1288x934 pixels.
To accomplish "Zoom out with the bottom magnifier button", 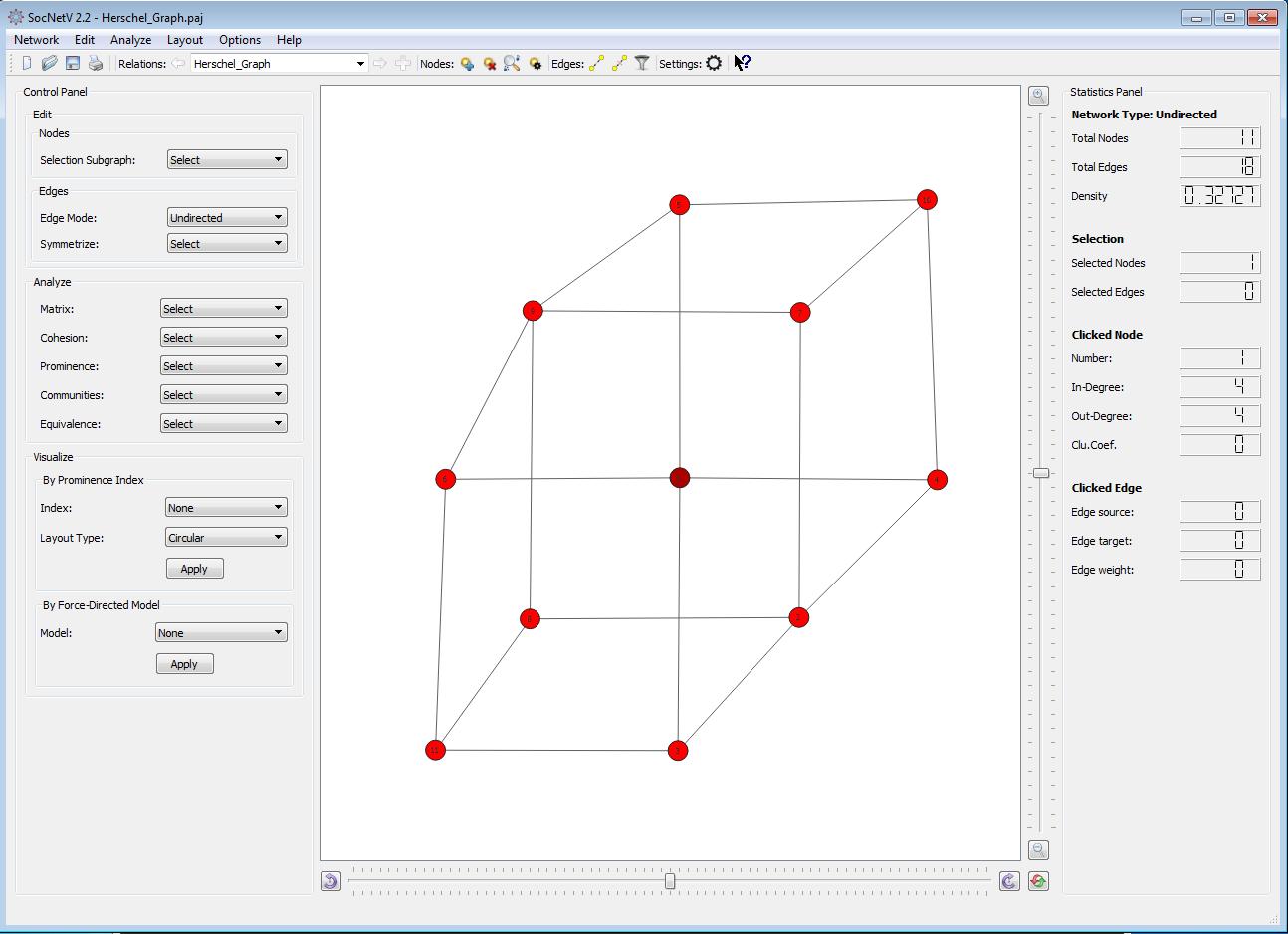I will coord(1038,850).
